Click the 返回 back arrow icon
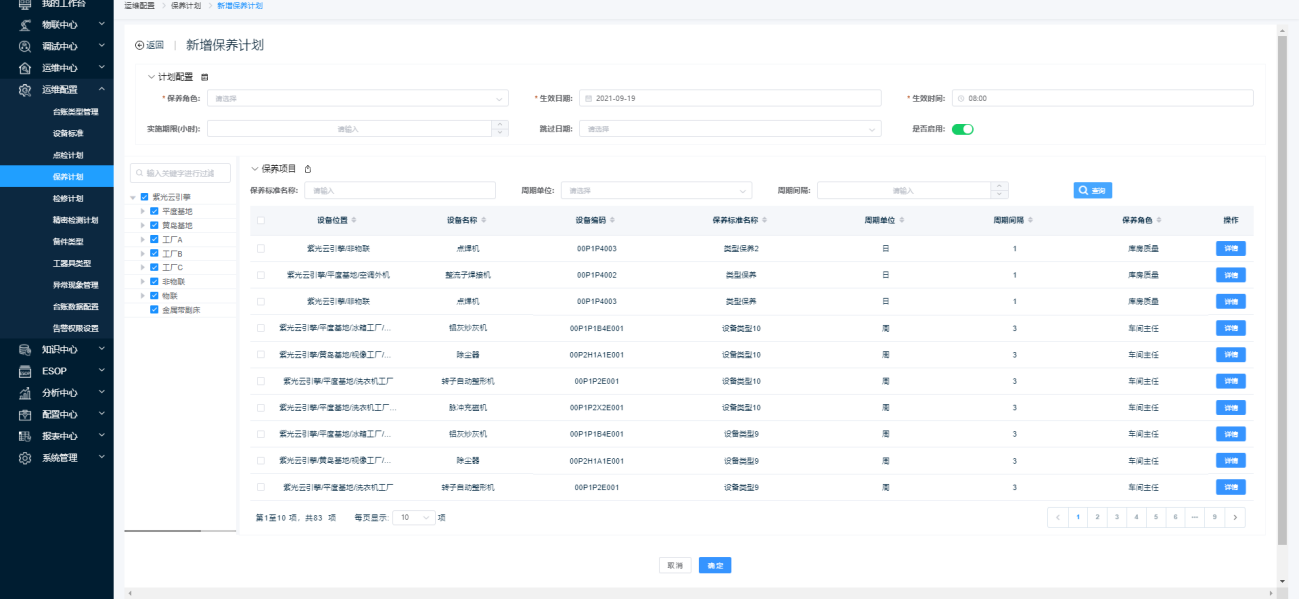The width and height of the screenshot is (1299, 599). point(140,45)
